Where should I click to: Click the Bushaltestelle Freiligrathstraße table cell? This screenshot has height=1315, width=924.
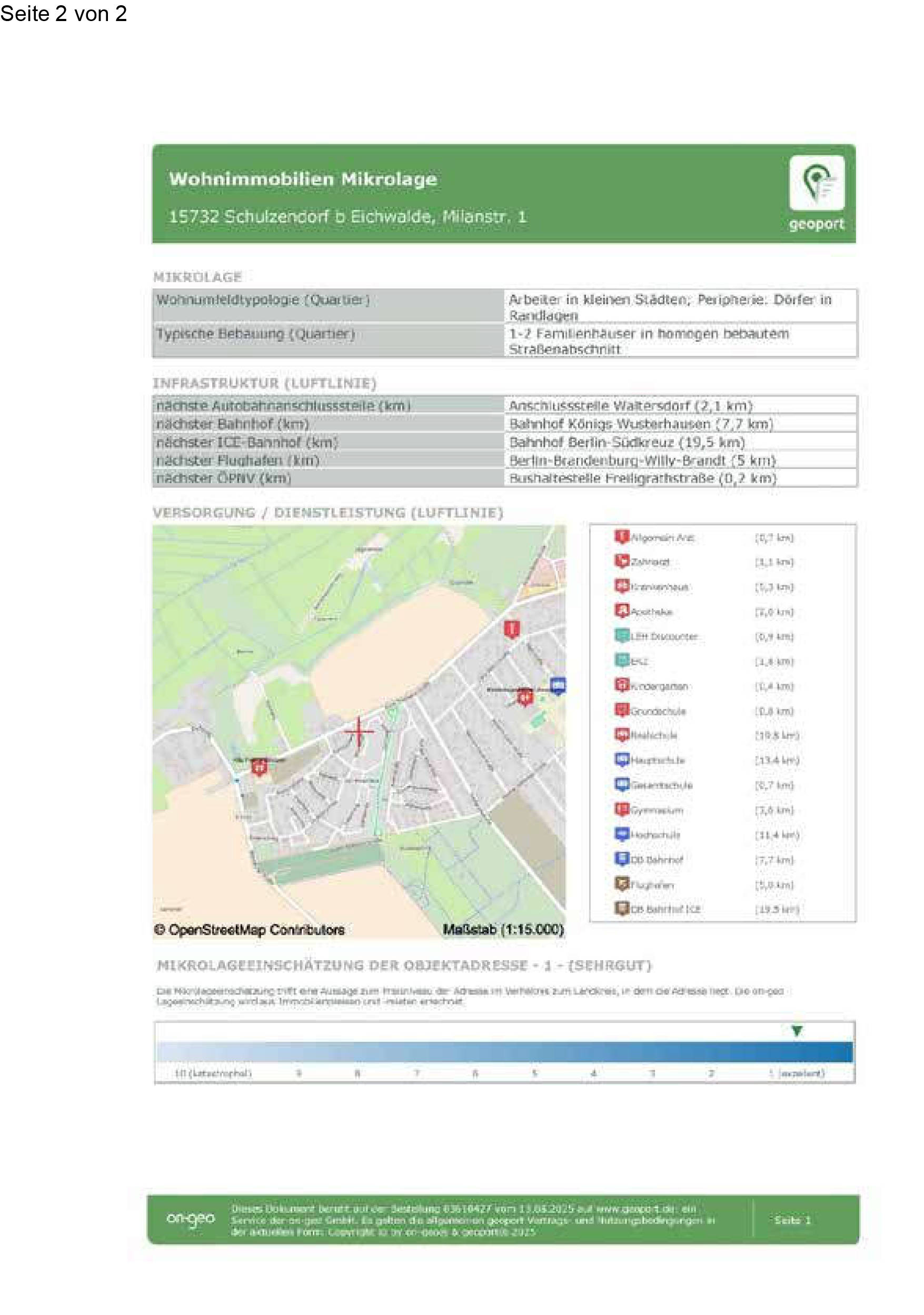point(642,478)
